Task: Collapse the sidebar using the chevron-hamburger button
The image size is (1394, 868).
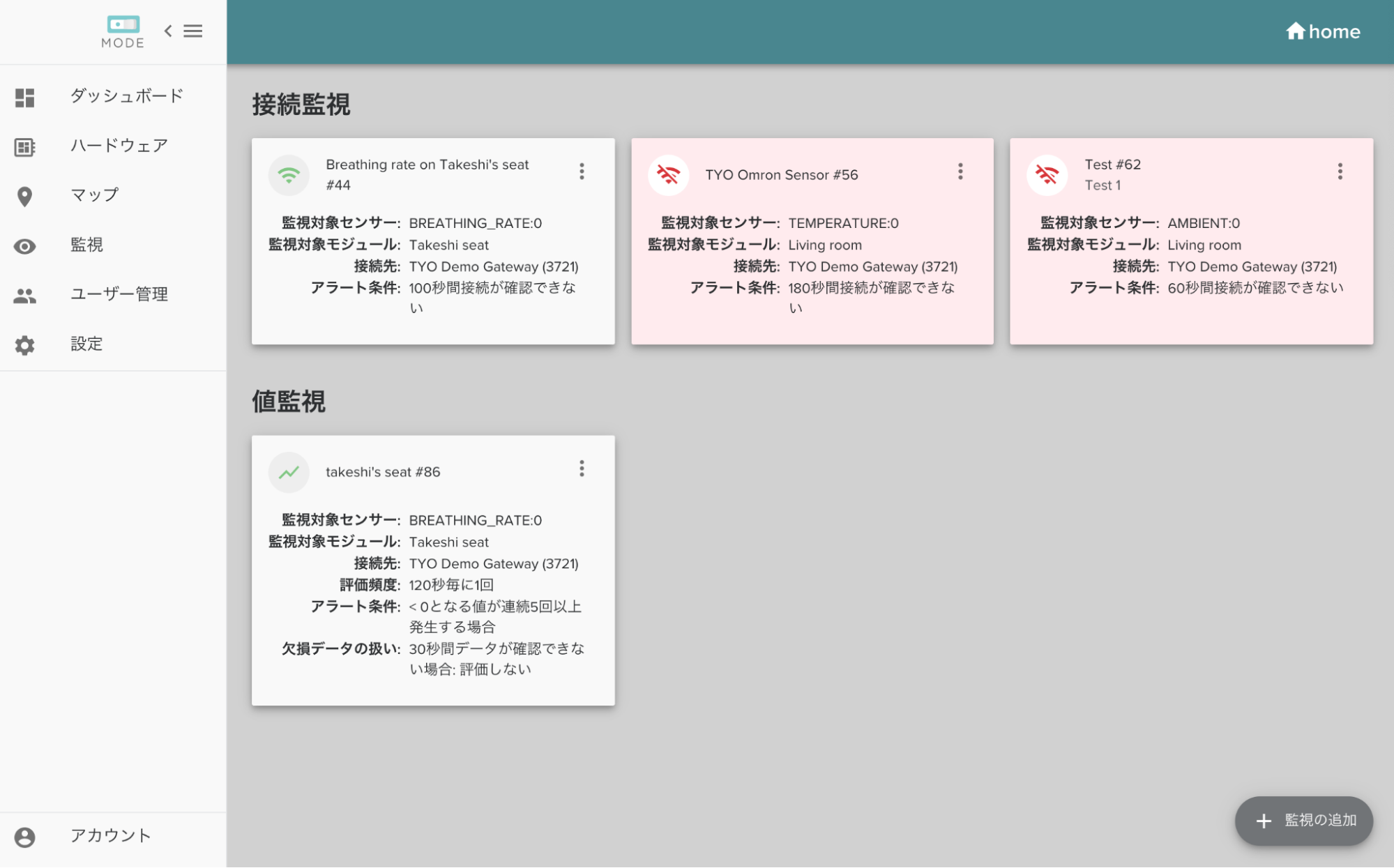Action: click(183, 31)
